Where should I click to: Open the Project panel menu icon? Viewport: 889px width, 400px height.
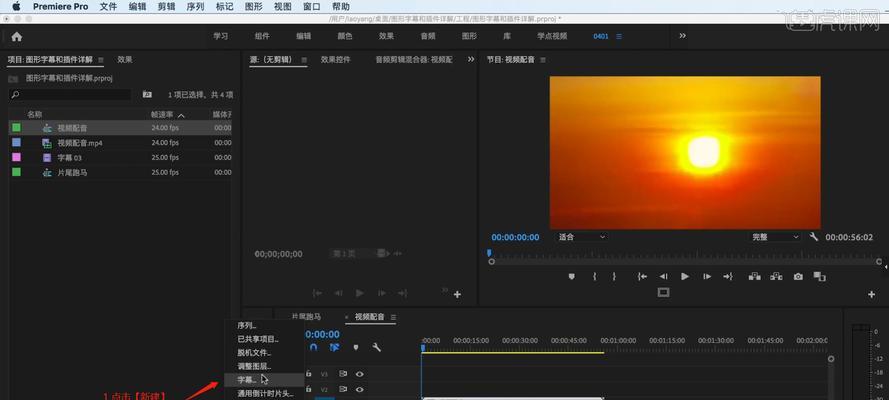(101, 59)
